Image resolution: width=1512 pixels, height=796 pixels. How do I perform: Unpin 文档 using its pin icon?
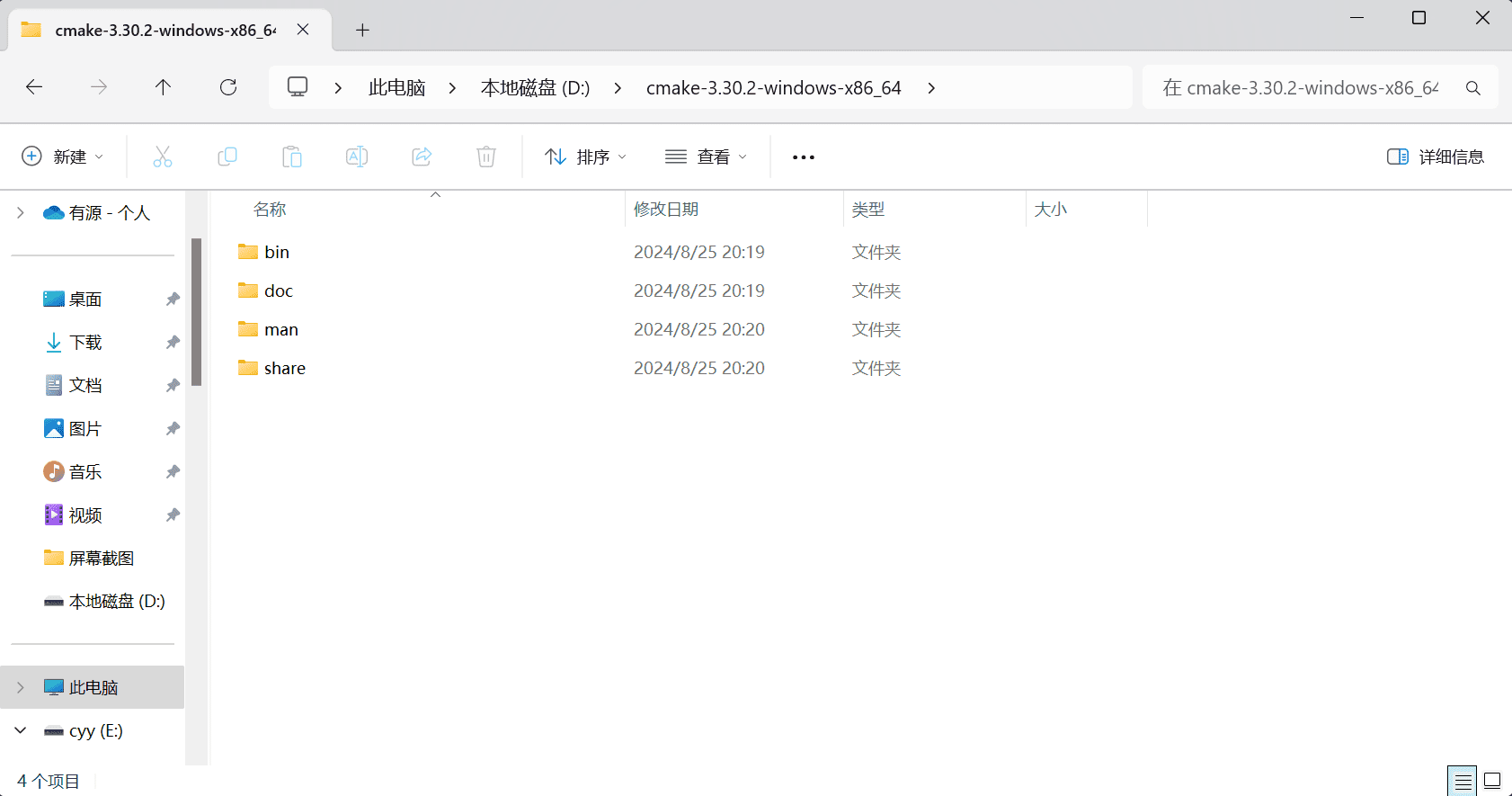pyautogui.click(x=173, y=385)
